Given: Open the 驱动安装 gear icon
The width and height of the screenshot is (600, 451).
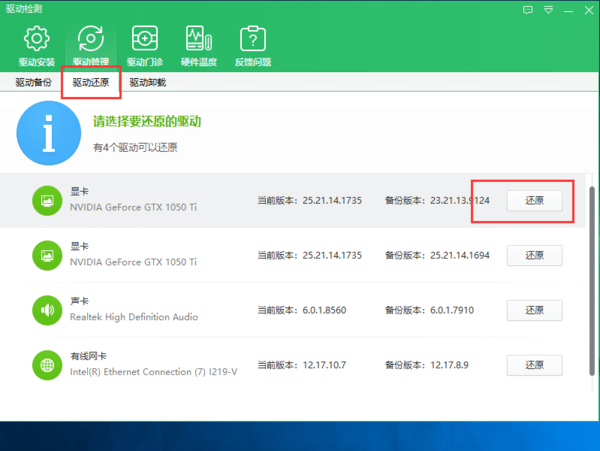Looking at the screenshot, I should [x=36, y=40].
